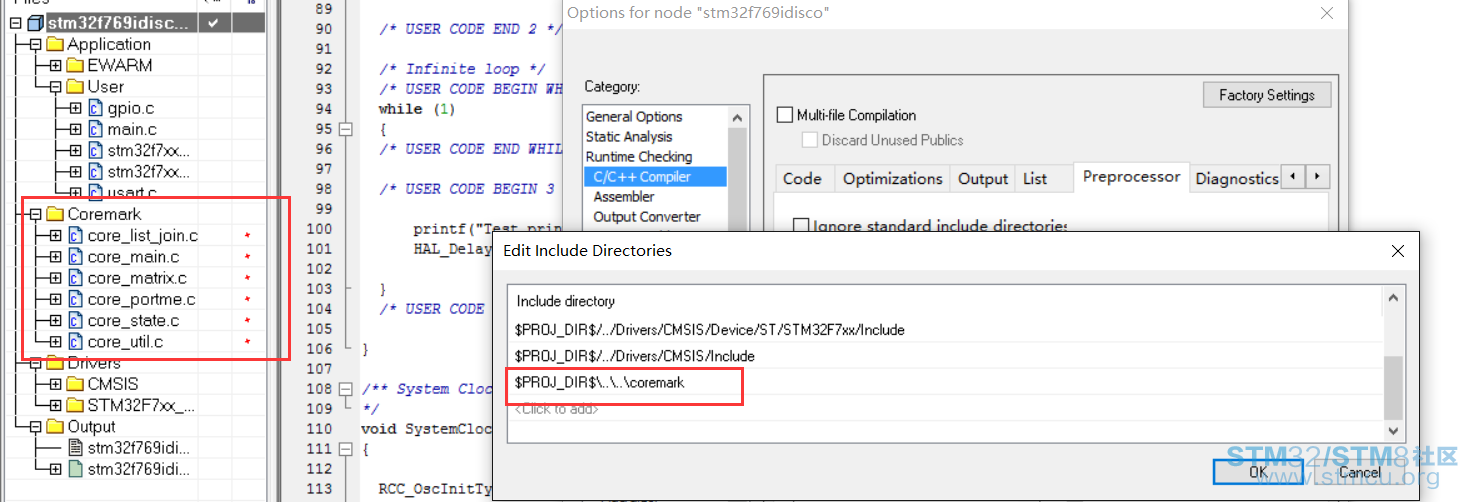Close the Edit Include Directories dialog
Image resolution: width=1464 pixels, height=502 pixels.
click(x=1398, y=251)
